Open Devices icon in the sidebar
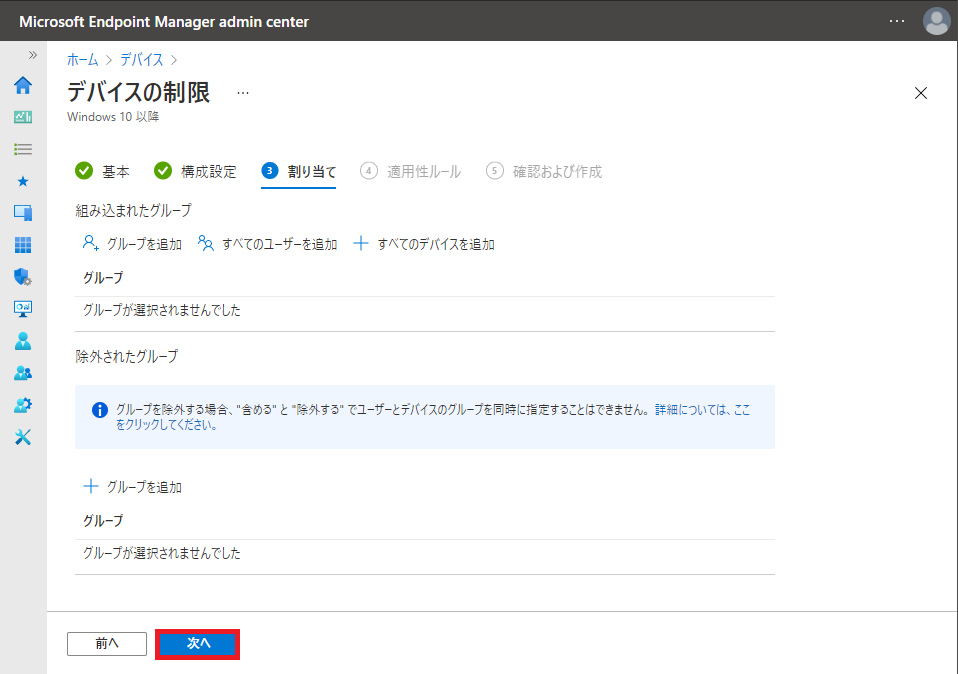The height and width of the screenshot is (674, 958). coord(23,213)
